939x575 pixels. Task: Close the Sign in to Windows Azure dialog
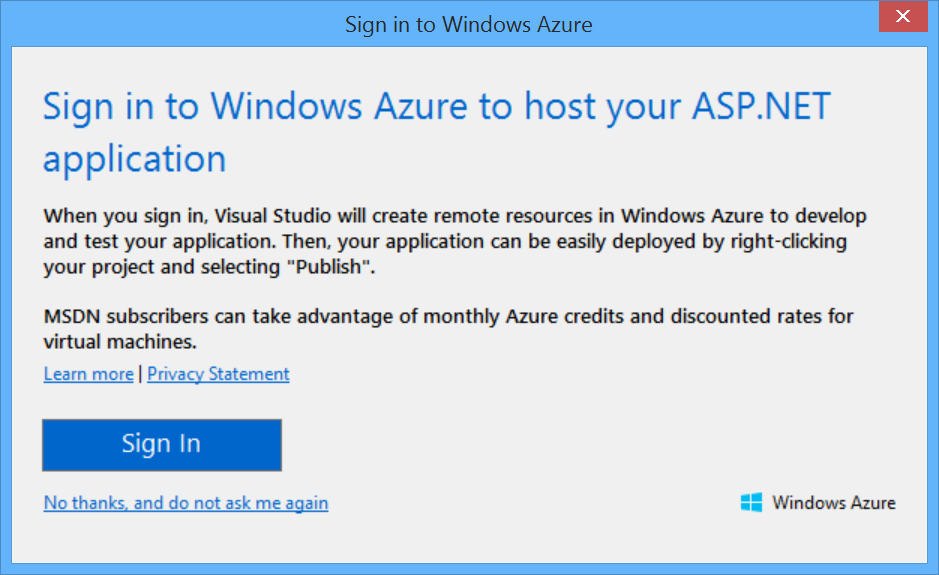(902, 18)
